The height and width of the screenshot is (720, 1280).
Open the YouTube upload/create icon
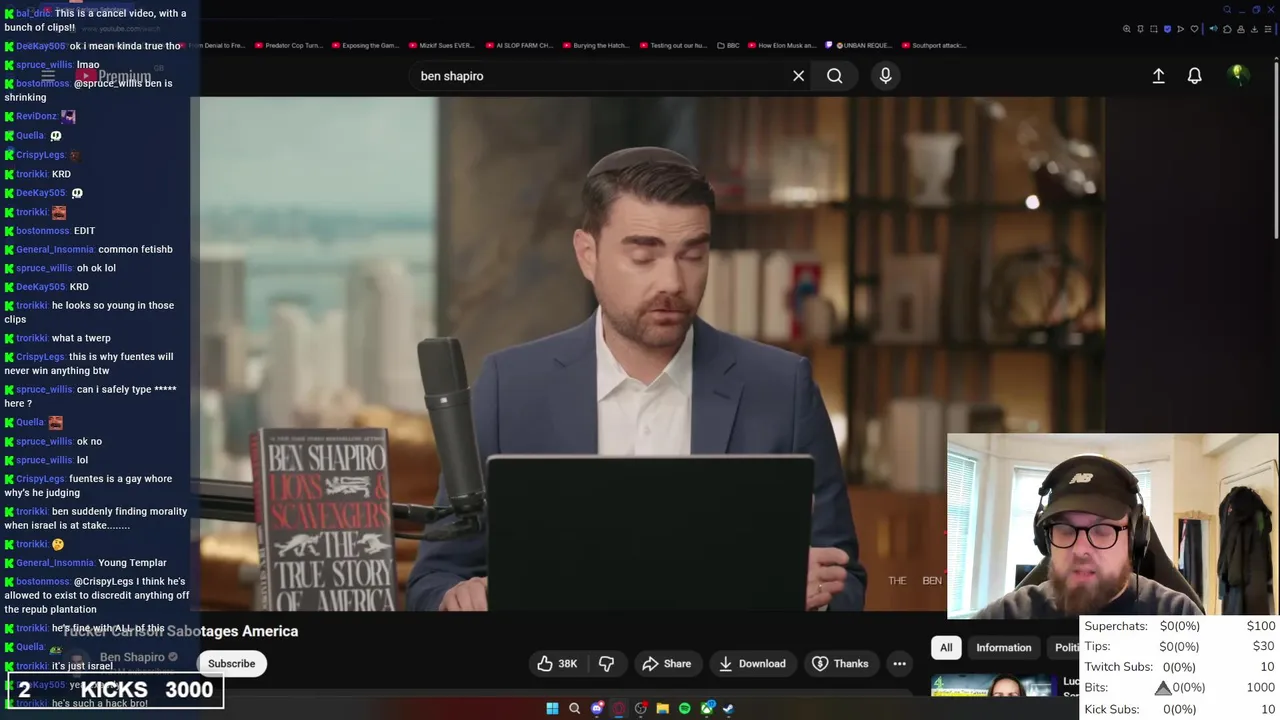point(1158,76)
